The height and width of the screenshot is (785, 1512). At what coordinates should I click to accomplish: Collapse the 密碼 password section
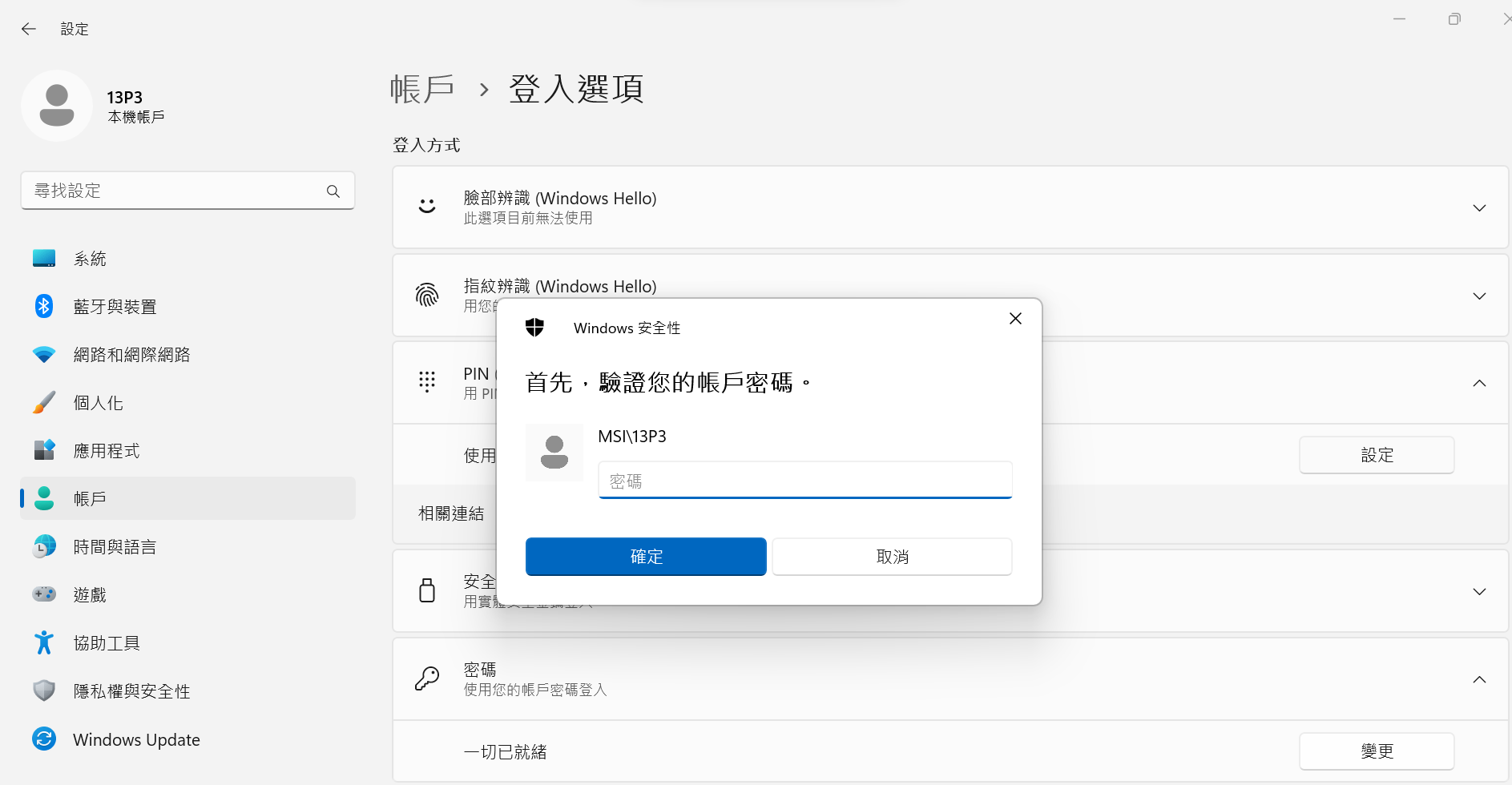(1479, 680)
